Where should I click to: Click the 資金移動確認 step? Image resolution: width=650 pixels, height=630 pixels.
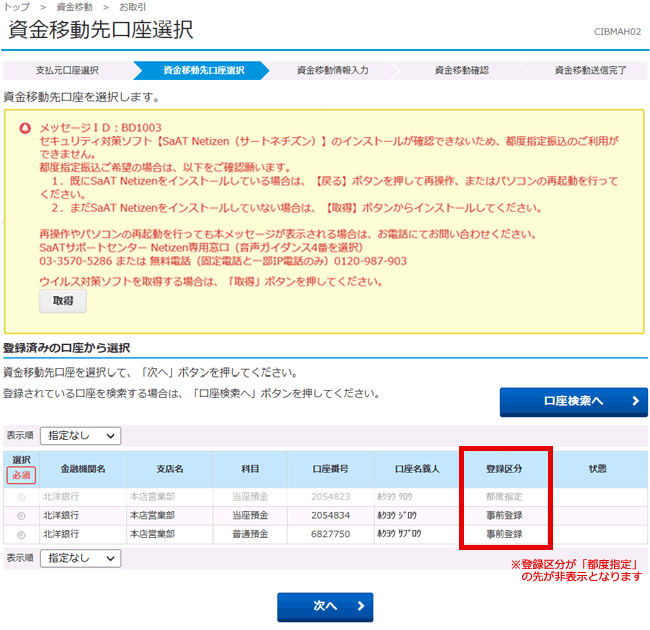coord(461,71)
